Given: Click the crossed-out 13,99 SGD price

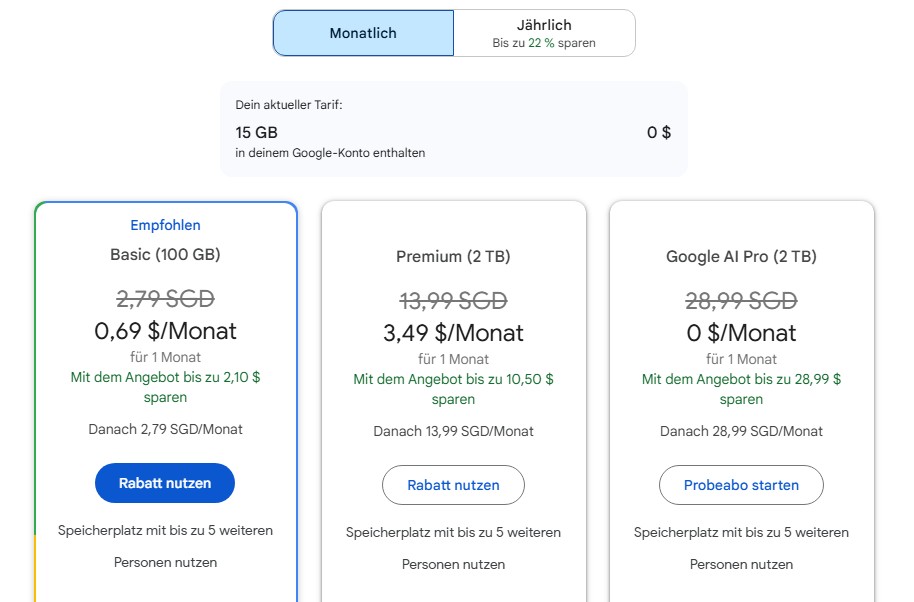Looking at the screenshot, I should 453,301.
